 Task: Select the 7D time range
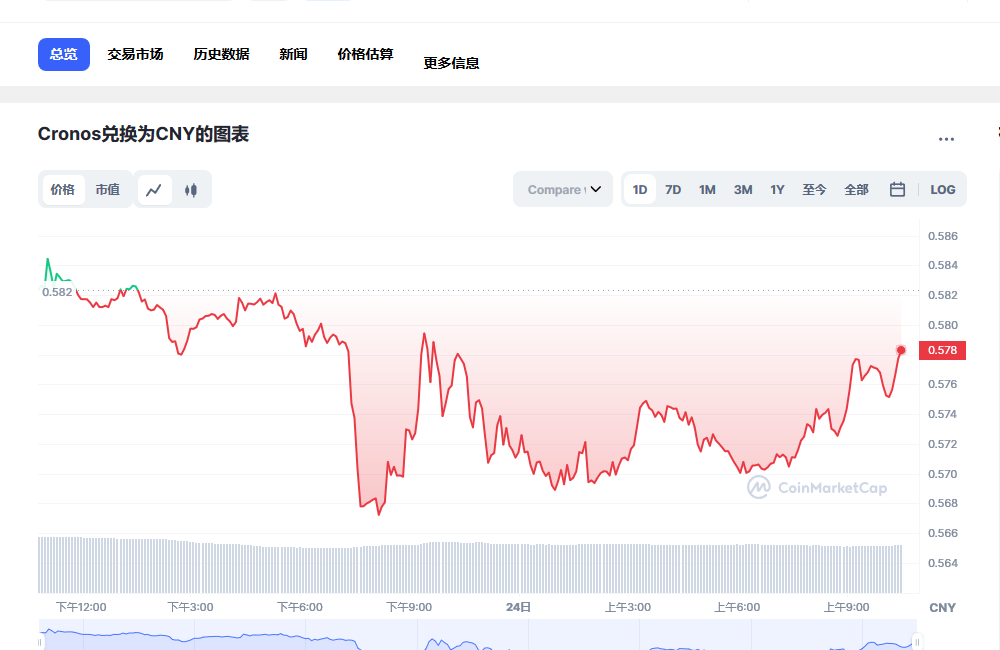coord(673,189)
